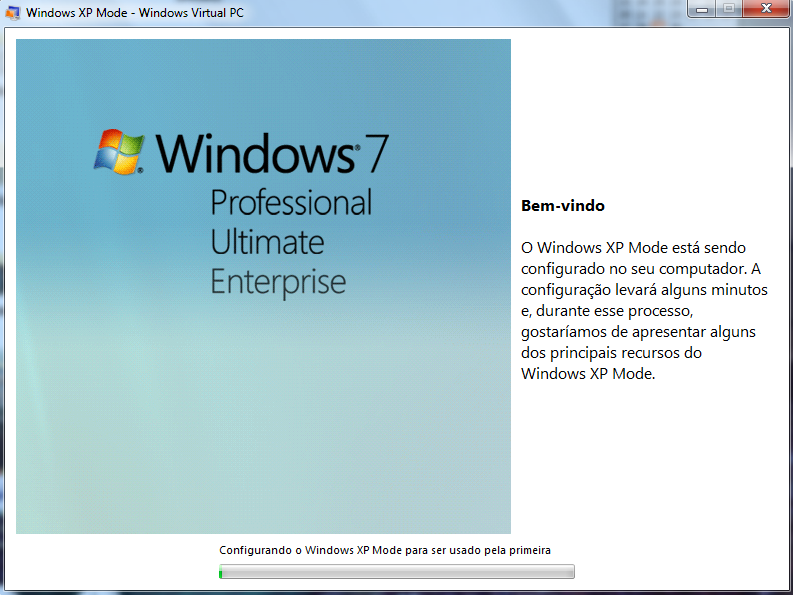The width and height of the screenshot is (793, 595).
Task: Click the 'Ultimate' edition text
Action: point(267,242)
